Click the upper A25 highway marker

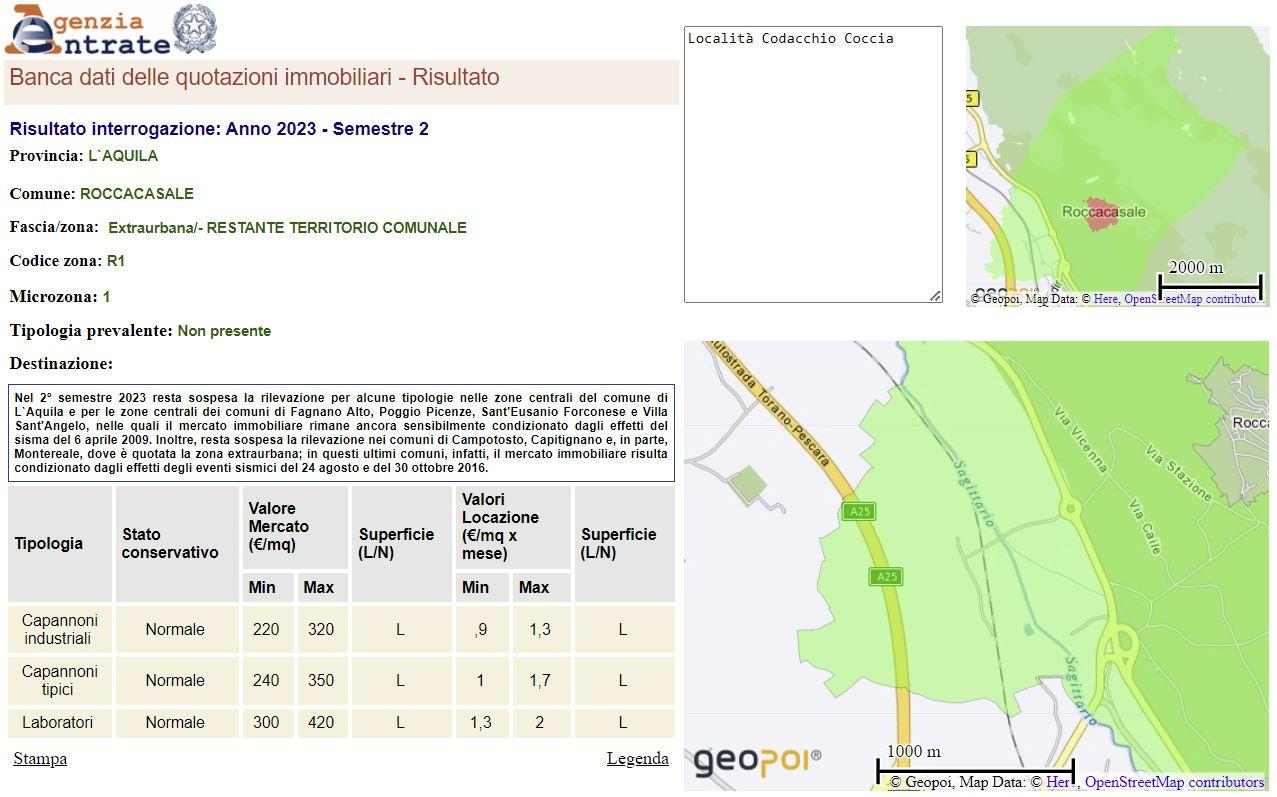pyautogui.click(x=857, y=511)
